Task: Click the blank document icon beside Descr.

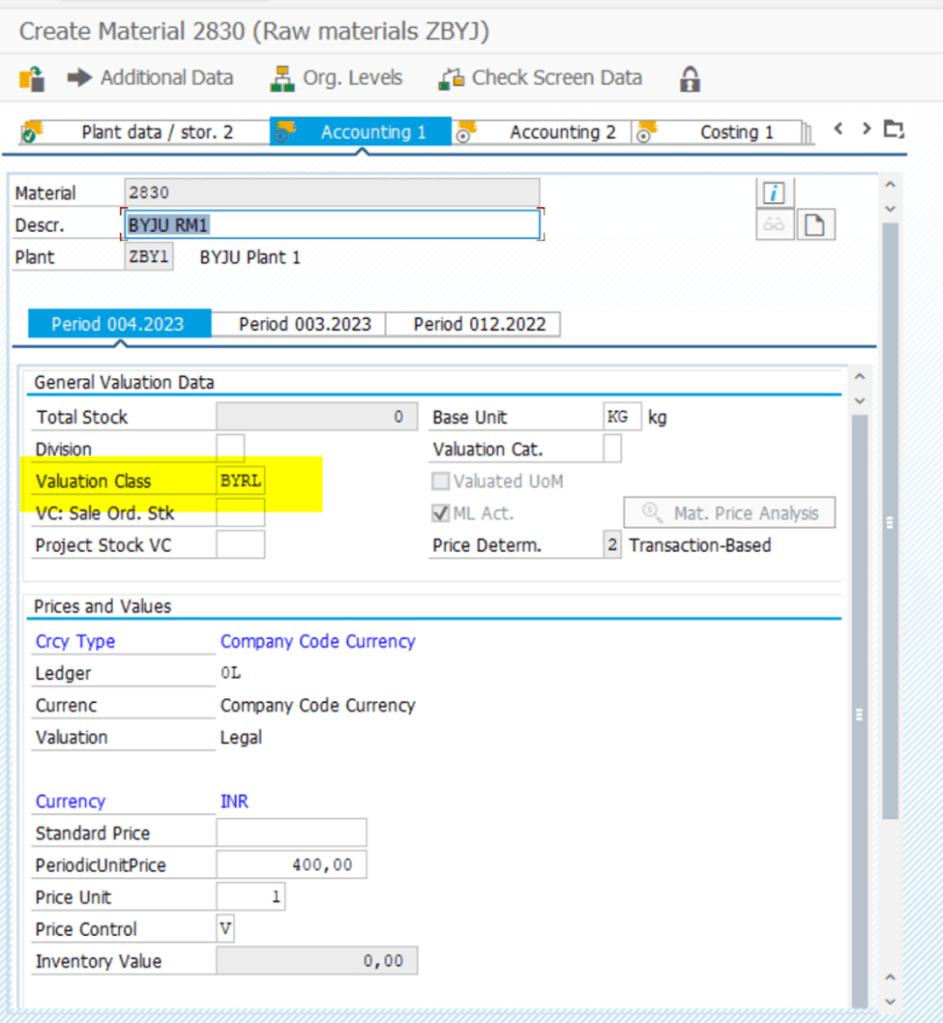Action: (x=814, y=225)
